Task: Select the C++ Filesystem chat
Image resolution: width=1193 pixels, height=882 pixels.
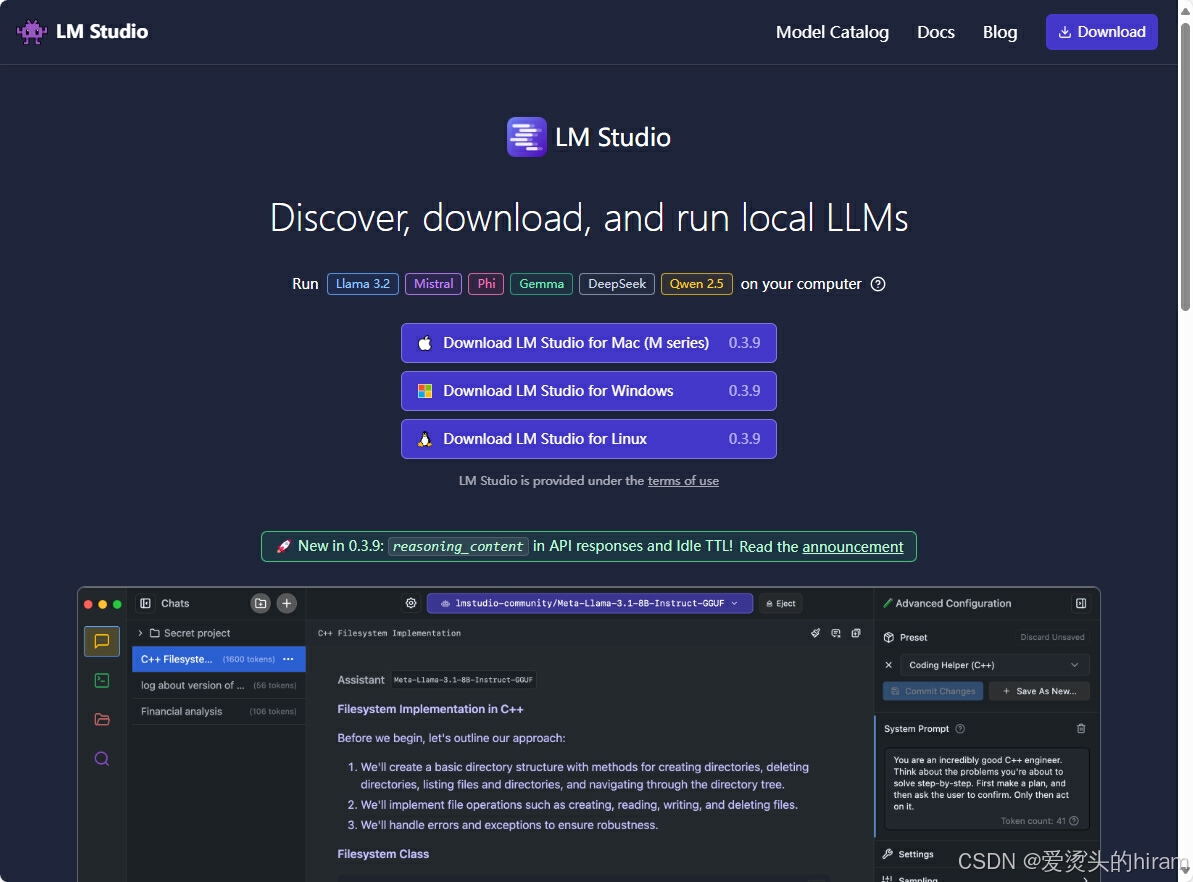Action: coord(218,659)
